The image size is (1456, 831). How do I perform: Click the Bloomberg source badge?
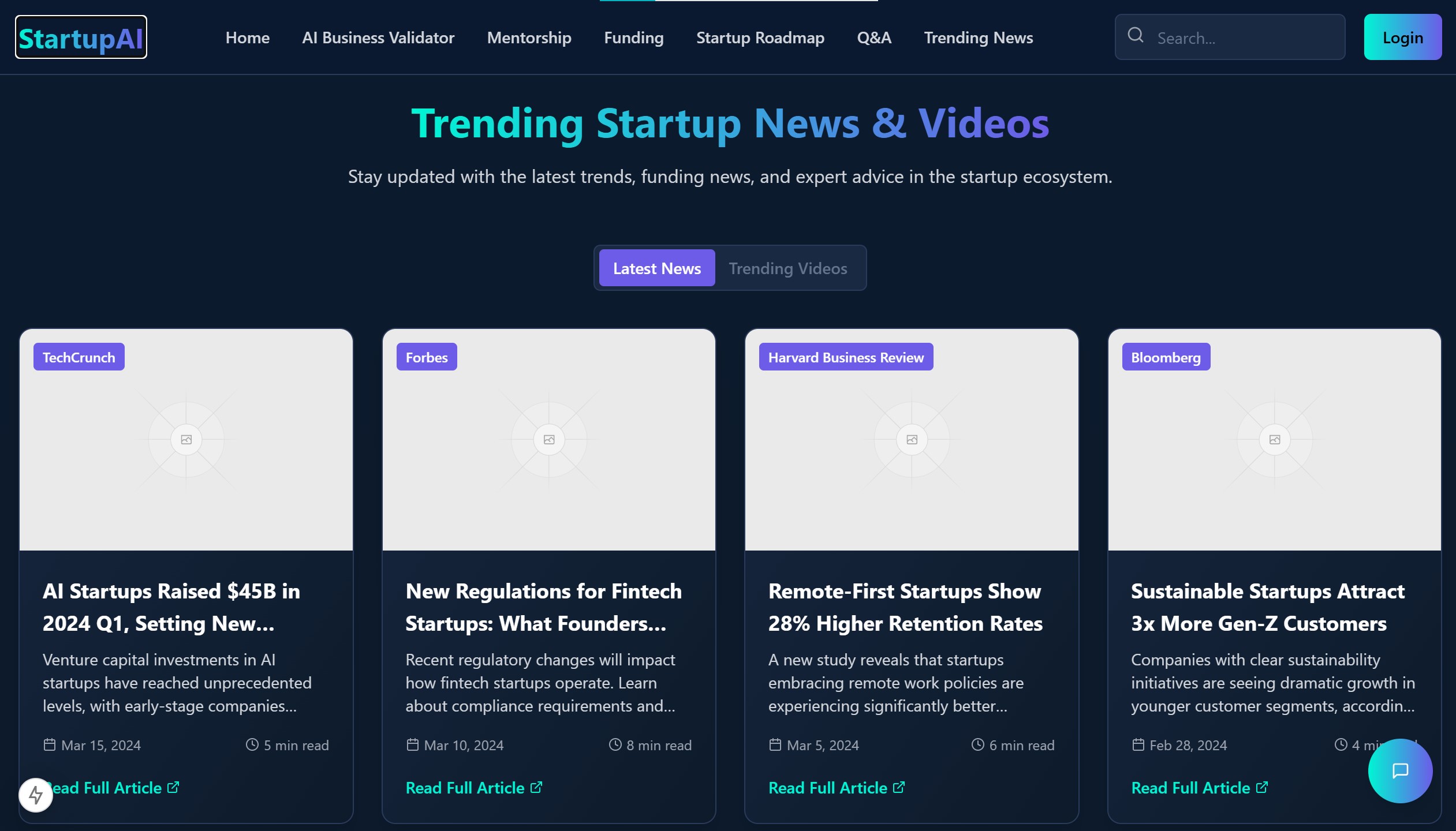(1165, 357)
